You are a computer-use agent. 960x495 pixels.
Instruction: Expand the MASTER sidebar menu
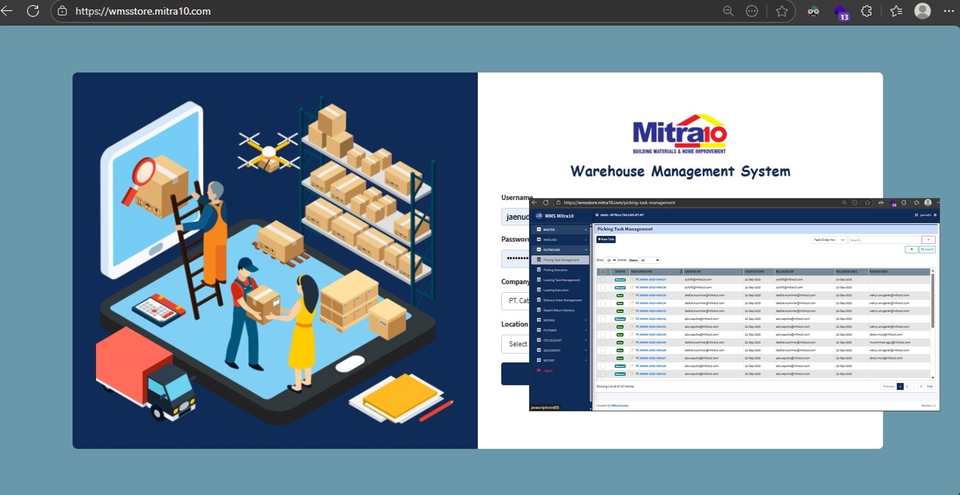[561, 229]
